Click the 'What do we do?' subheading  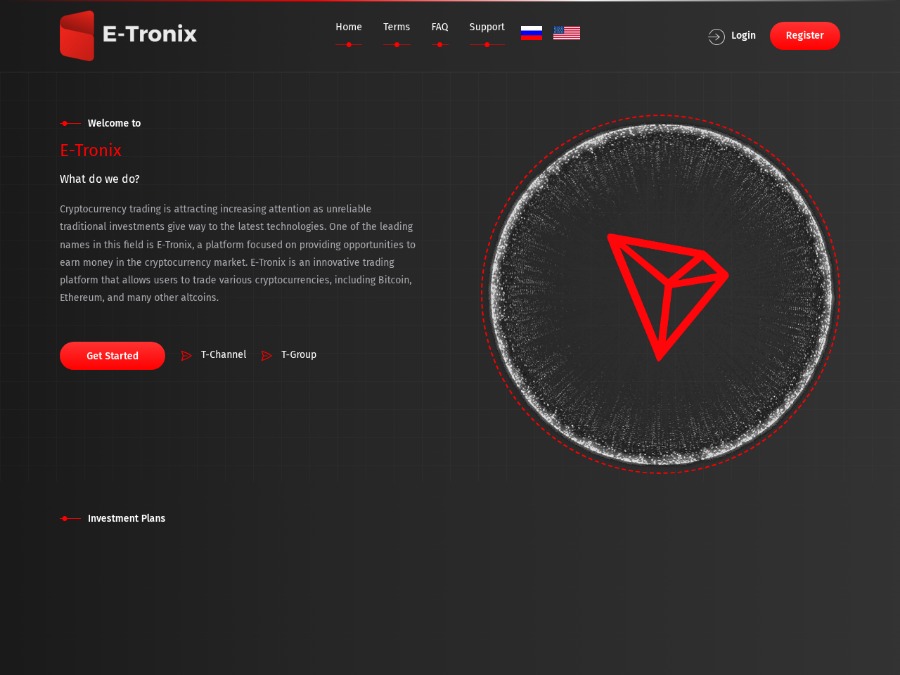[x=99, y=179]
